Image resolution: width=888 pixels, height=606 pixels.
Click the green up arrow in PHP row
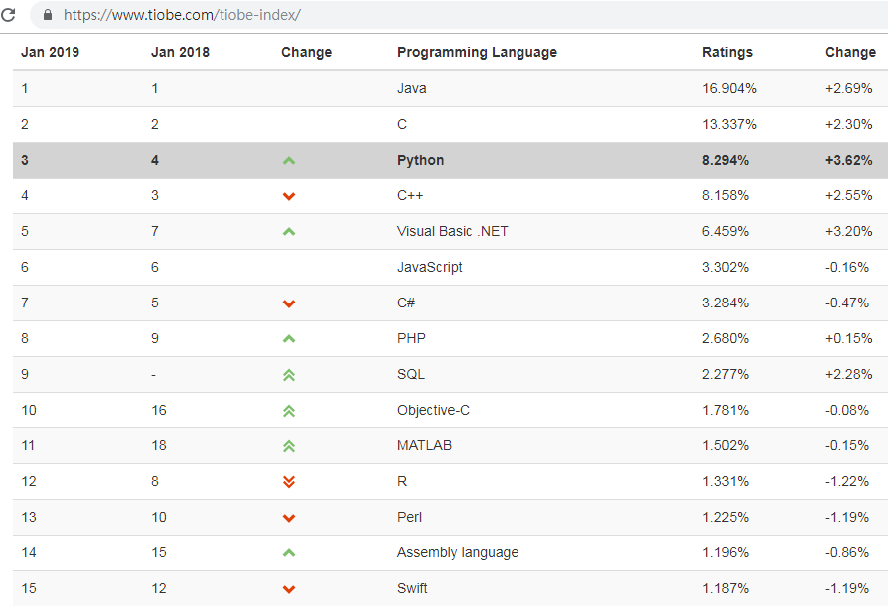(289, 339)
